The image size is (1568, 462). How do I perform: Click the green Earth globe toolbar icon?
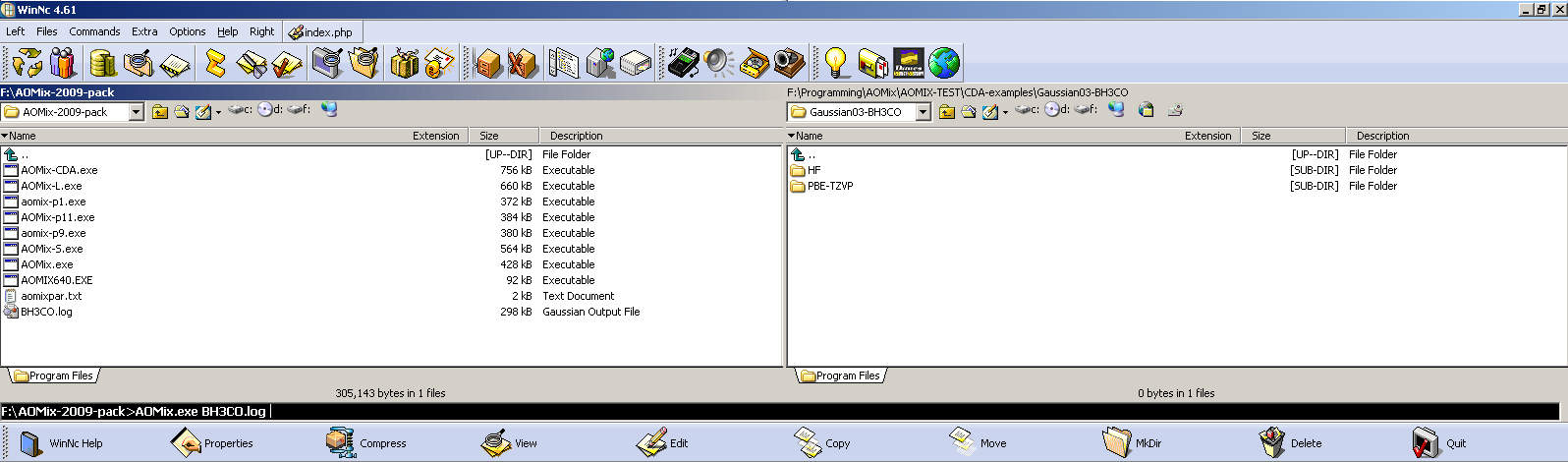(x=944, y=63)
